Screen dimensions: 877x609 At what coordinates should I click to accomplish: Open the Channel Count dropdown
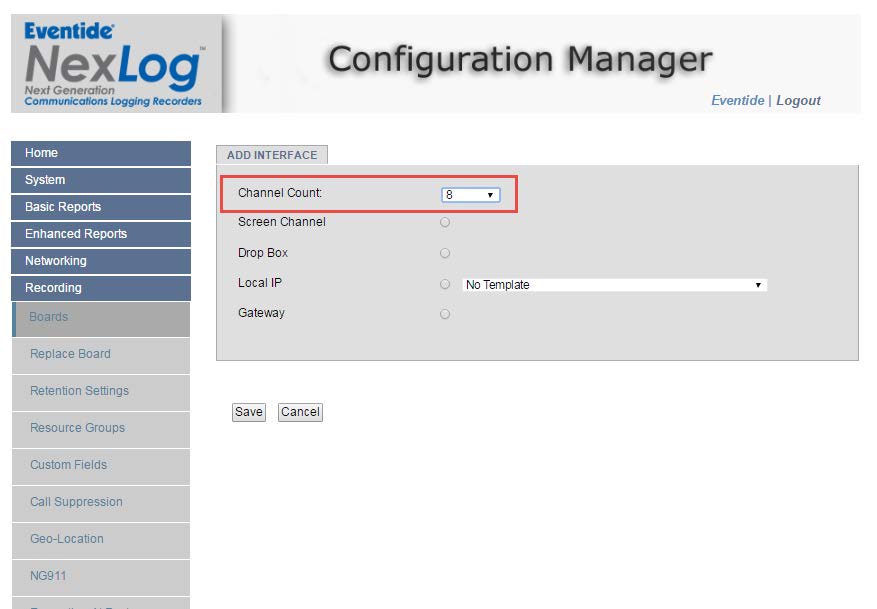click(x=470, y=194)
